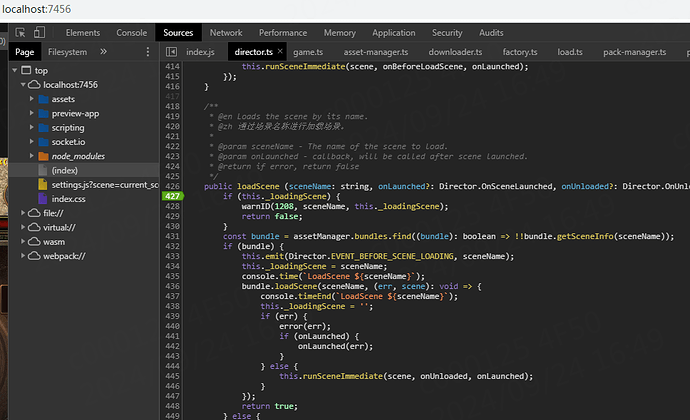
Task: Collapse the top frame tree node
Action: click(15, 70)
